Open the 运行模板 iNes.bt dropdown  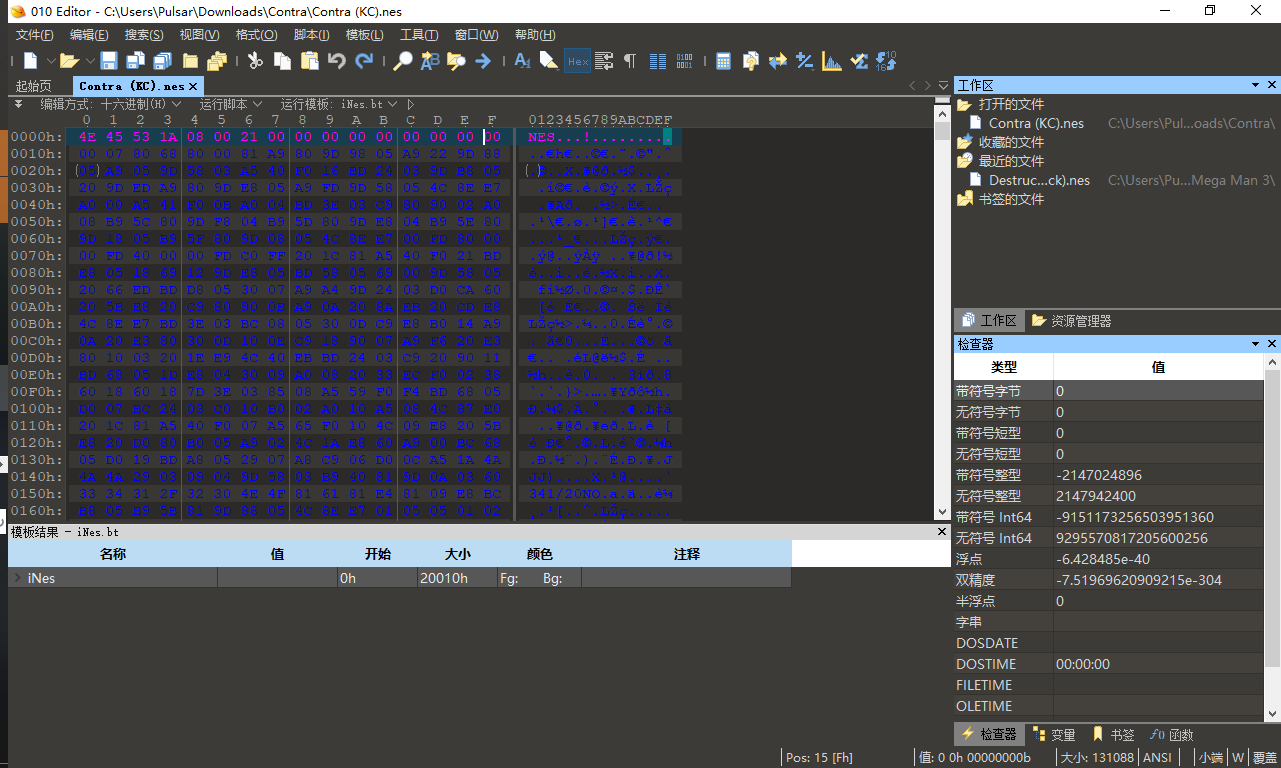[x=339, y=104]
